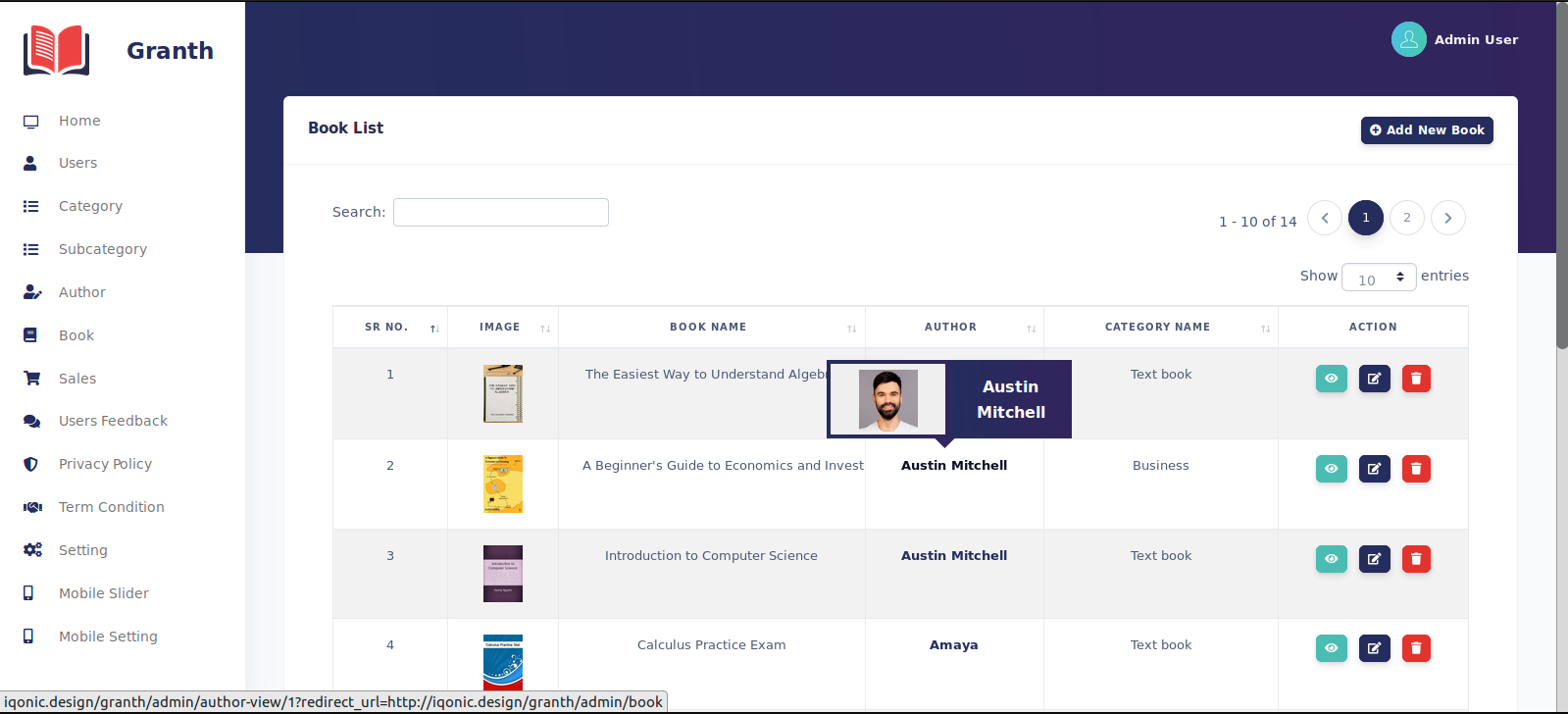Click the Book sidebar icon

[x=30, y=335]
